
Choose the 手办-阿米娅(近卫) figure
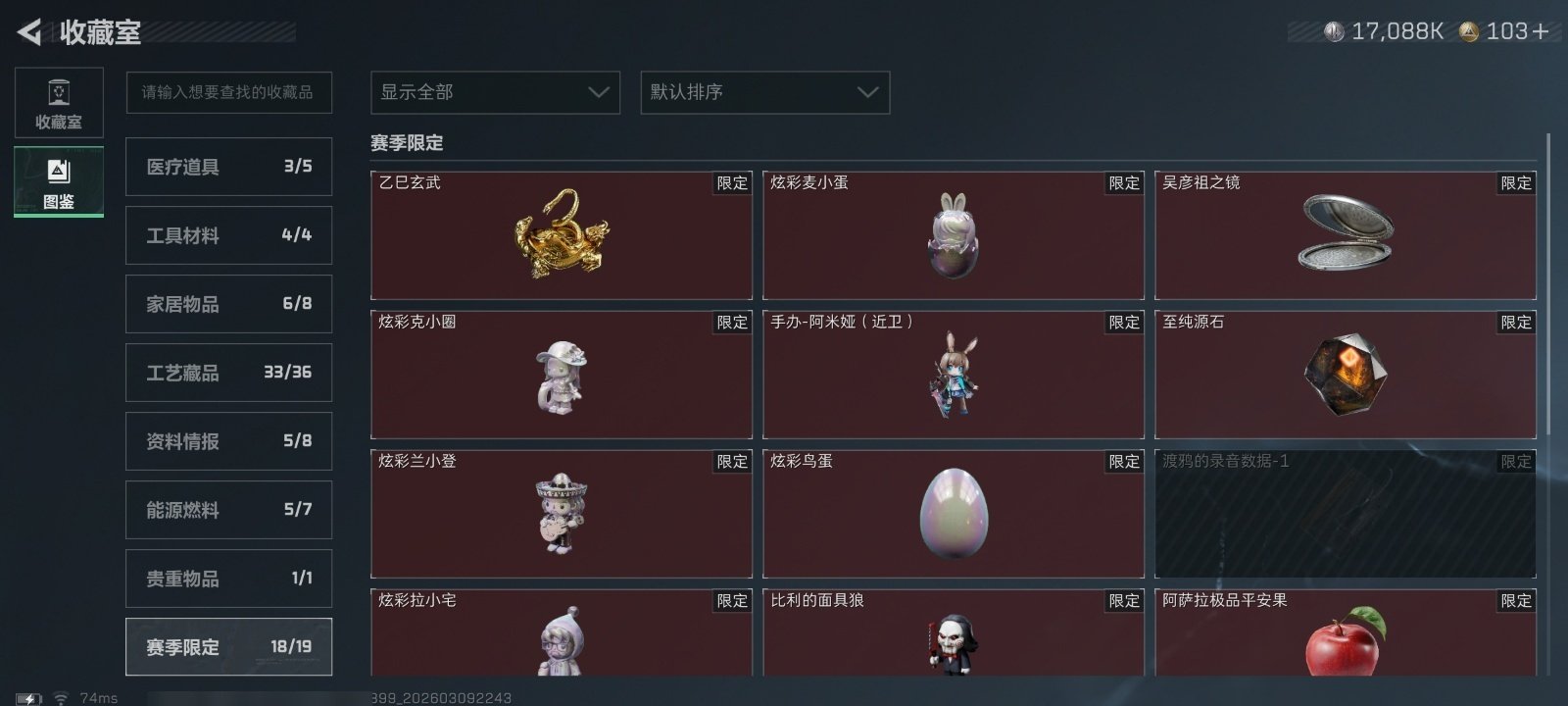(x=954, y=375)
